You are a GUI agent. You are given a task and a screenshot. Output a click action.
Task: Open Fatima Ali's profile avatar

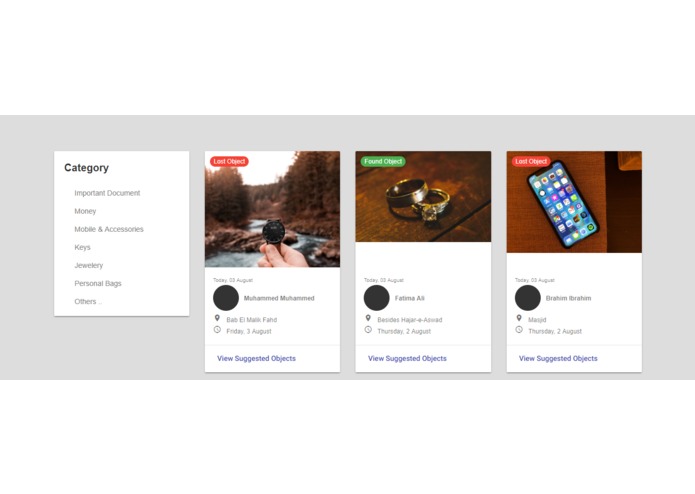pos(377,298)
